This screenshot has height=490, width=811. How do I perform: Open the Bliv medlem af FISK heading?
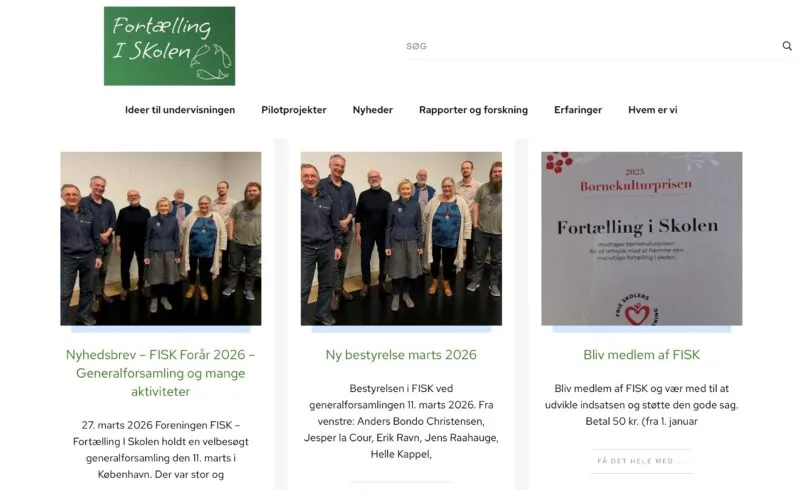[641, 355]
